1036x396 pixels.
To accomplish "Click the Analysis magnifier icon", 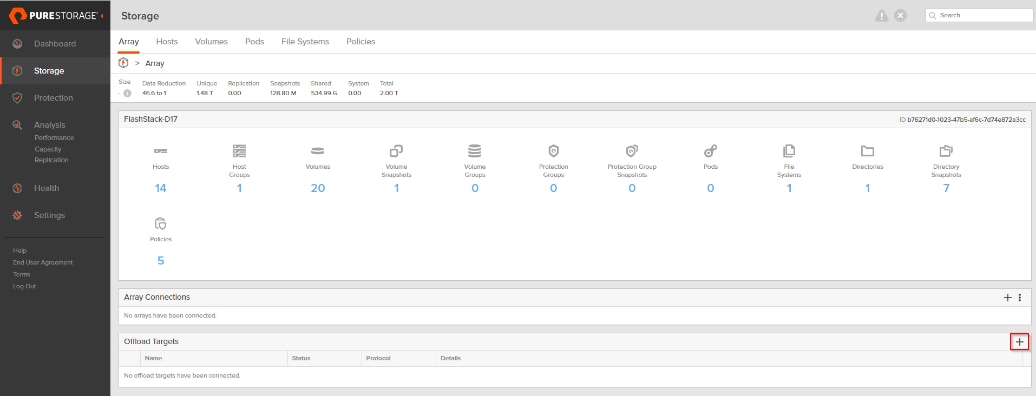I will pos(18,125).
